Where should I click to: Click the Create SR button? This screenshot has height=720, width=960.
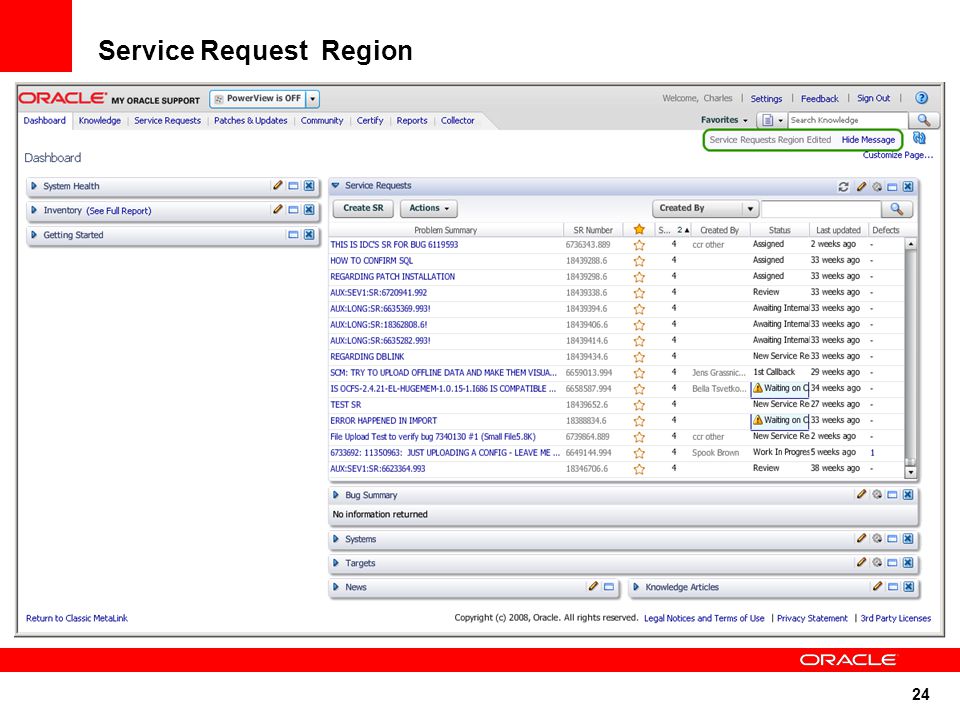click(x=363, y=208)
